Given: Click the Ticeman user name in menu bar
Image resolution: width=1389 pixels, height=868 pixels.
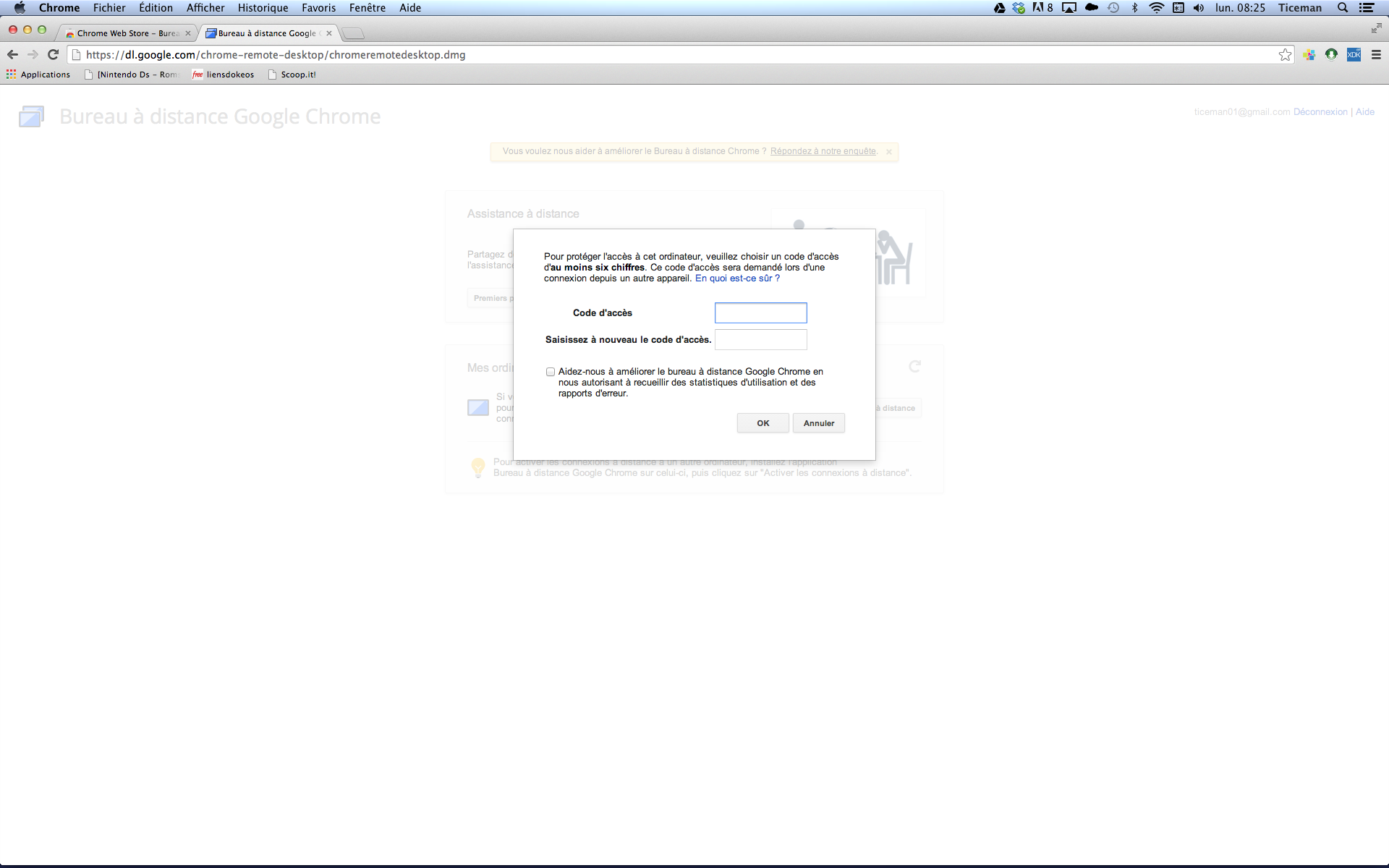Looking at the screenshot, I should (1300, 8).
